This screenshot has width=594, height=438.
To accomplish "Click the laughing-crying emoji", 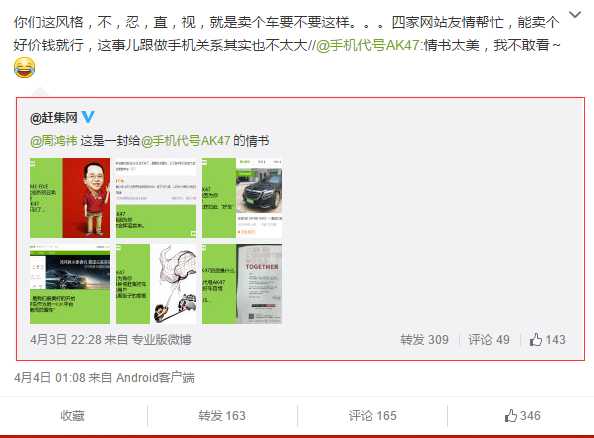I will [x=25, y=67].
